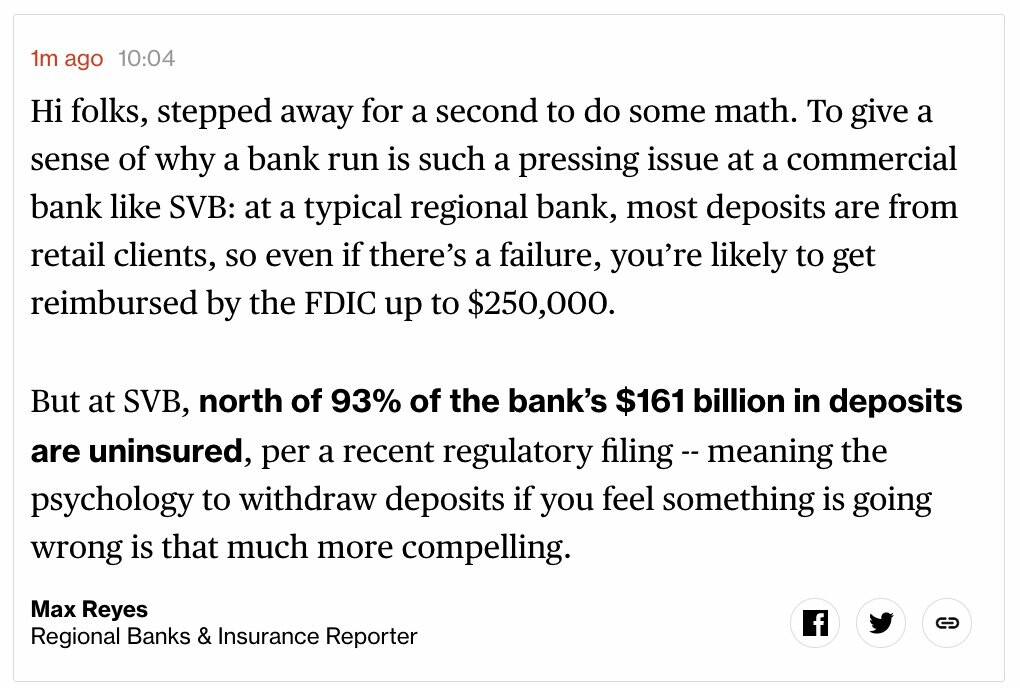Share the post on Twitter
1020x688 pixels.
[881, 623]
